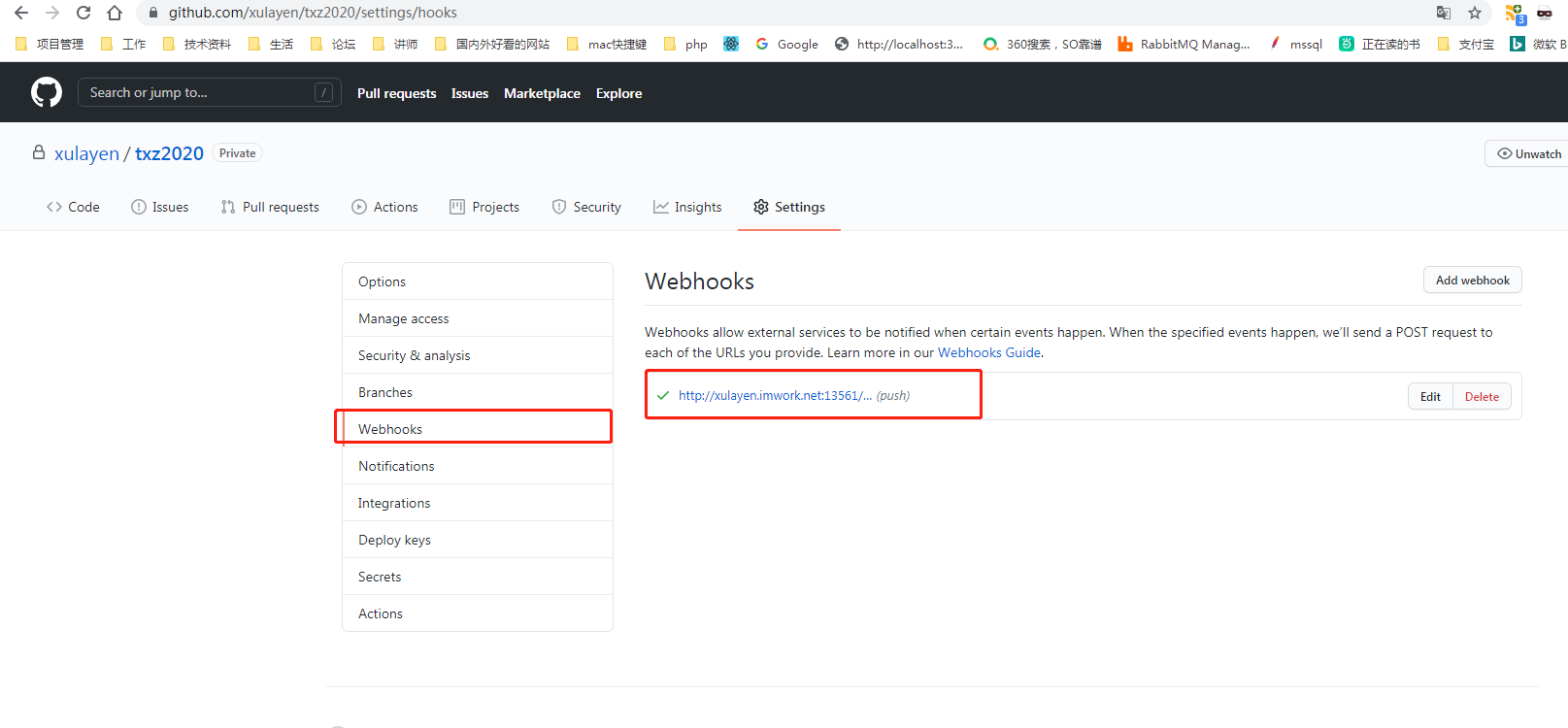Open the 生活 bookmark folder
This screenshot has width=1568, height=728.
click(271, 44)
